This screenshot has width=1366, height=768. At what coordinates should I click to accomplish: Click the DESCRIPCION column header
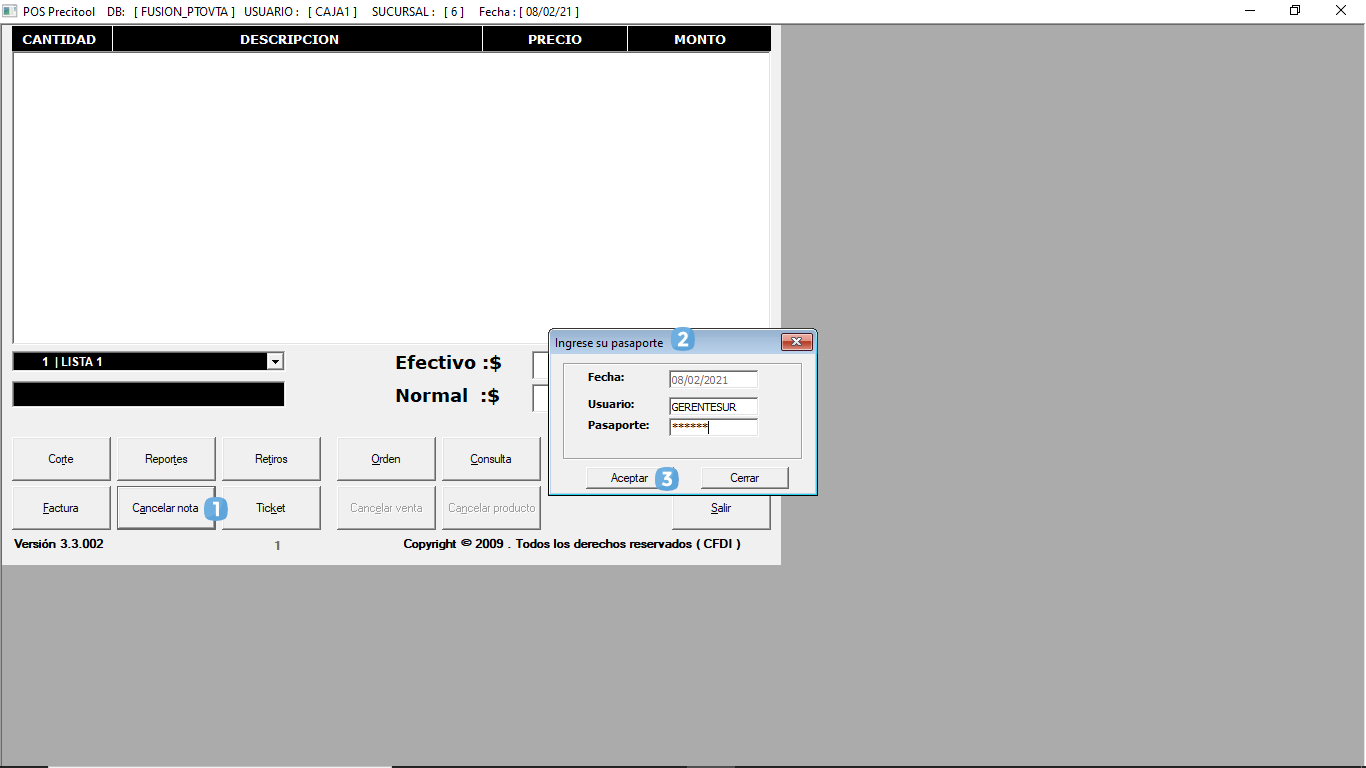point(297,39)
